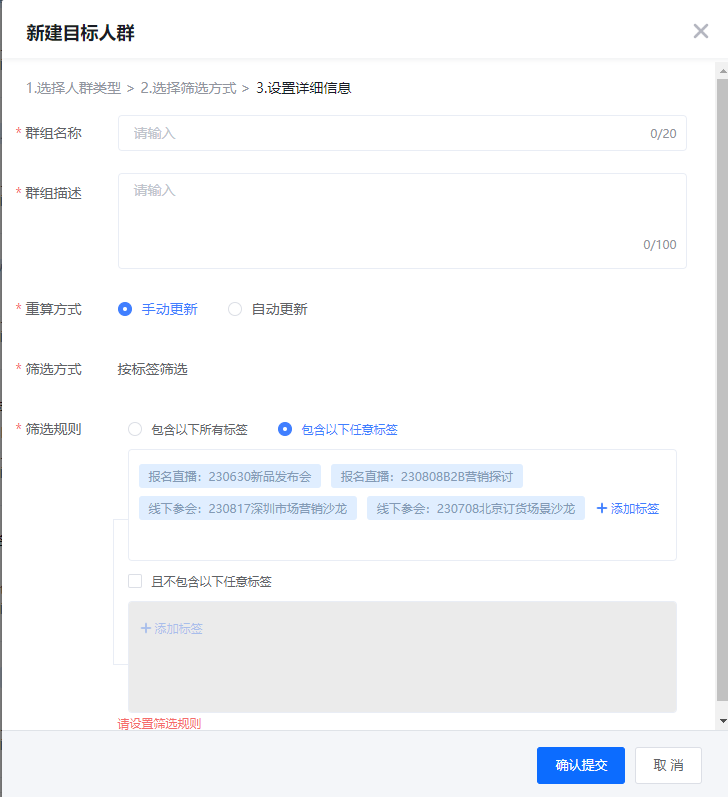
Task: Close the 新建目标人群 dialog
Action: 701,32
